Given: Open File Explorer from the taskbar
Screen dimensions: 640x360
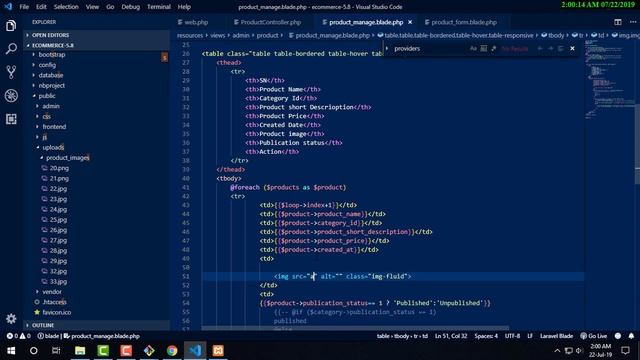Looking at the screenshot, I should pyautogui.click(x=80, y=351).
